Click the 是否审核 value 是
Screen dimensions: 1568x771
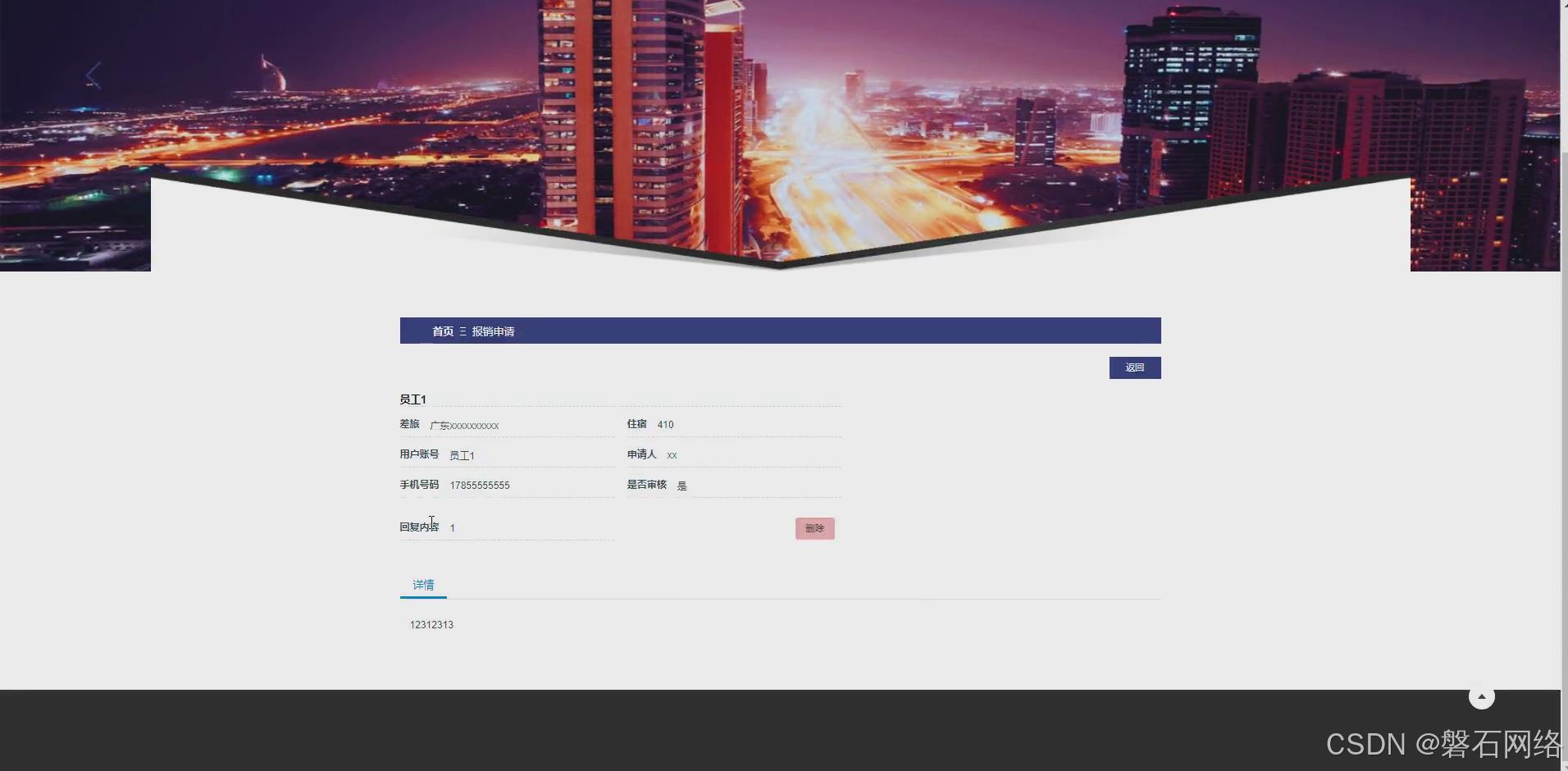(x=682, y=486)
